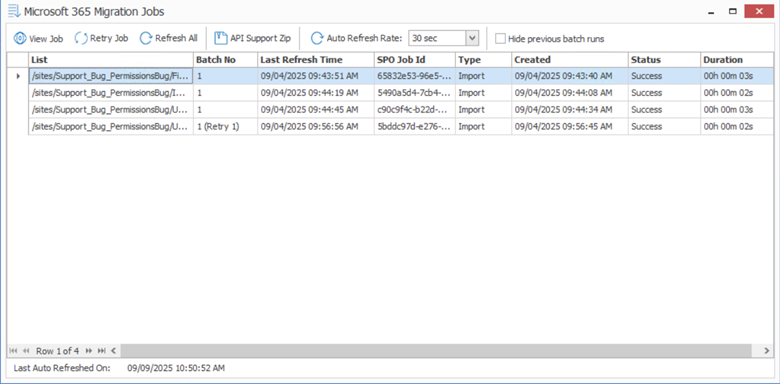The height and width of the screenshot is (384, 780).
Task: Click the 09/04/2025 09:44:19 AM cell
Action: pyautogui.click(x=316, y=93)
